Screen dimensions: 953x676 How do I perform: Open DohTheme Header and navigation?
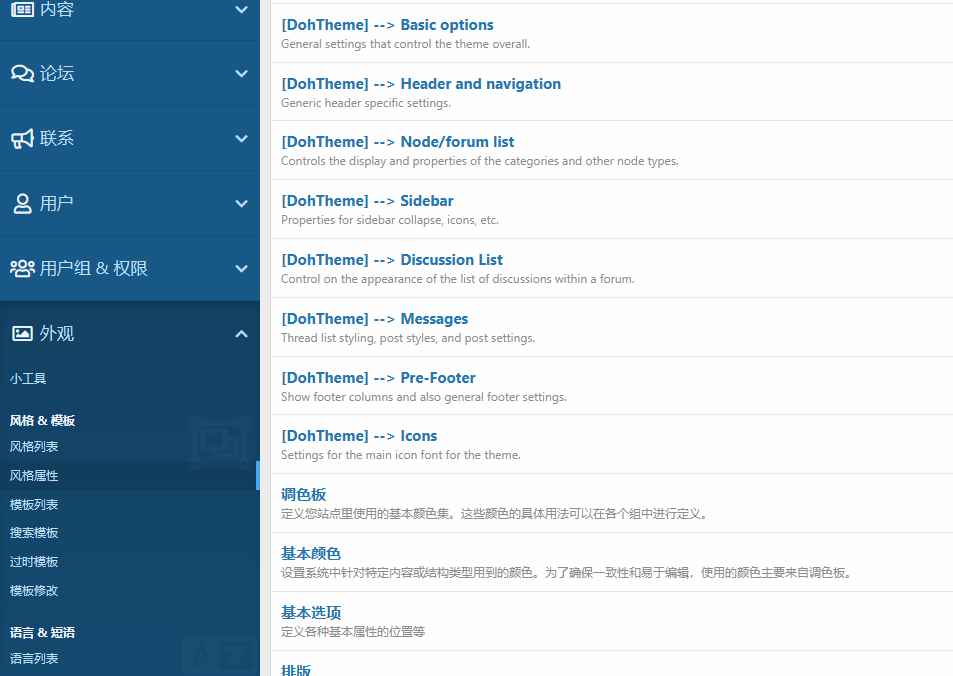(421, 84)
